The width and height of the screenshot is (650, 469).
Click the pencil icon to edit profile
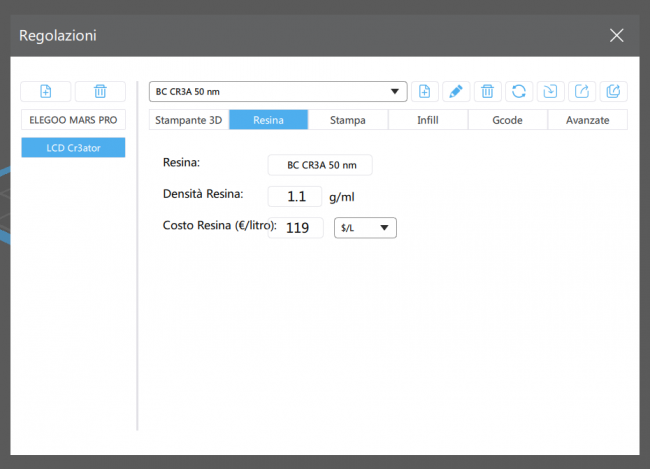(455, 92)
